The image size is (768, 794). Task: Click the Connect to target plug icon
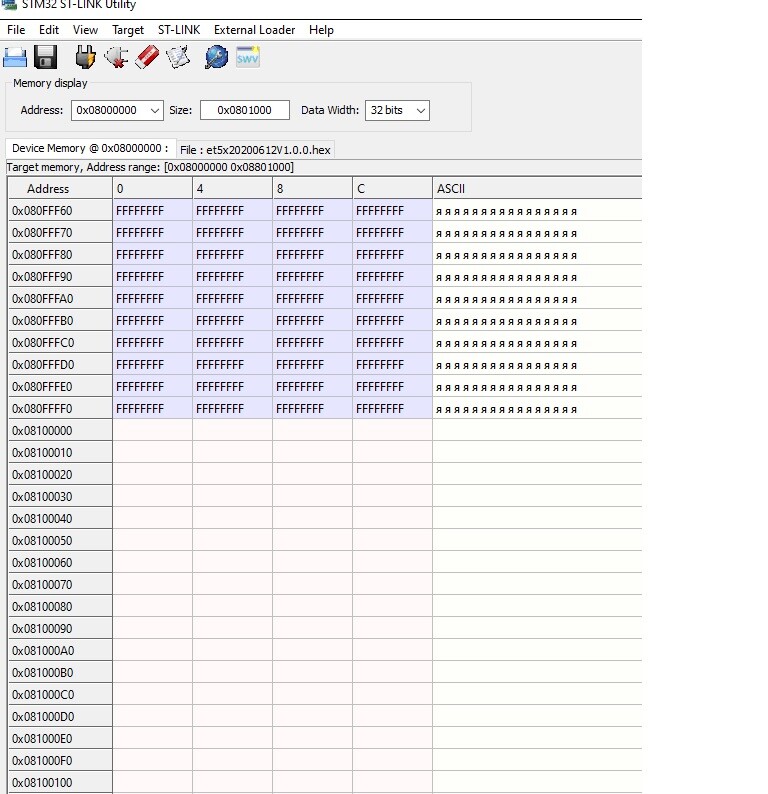[85, 57]
